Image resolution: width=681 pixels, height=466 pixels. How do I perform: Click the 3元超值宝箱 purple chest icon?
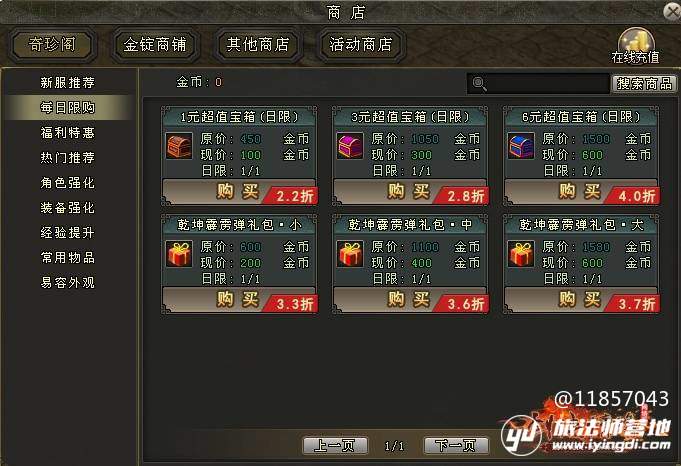click(x=350, y=146)
